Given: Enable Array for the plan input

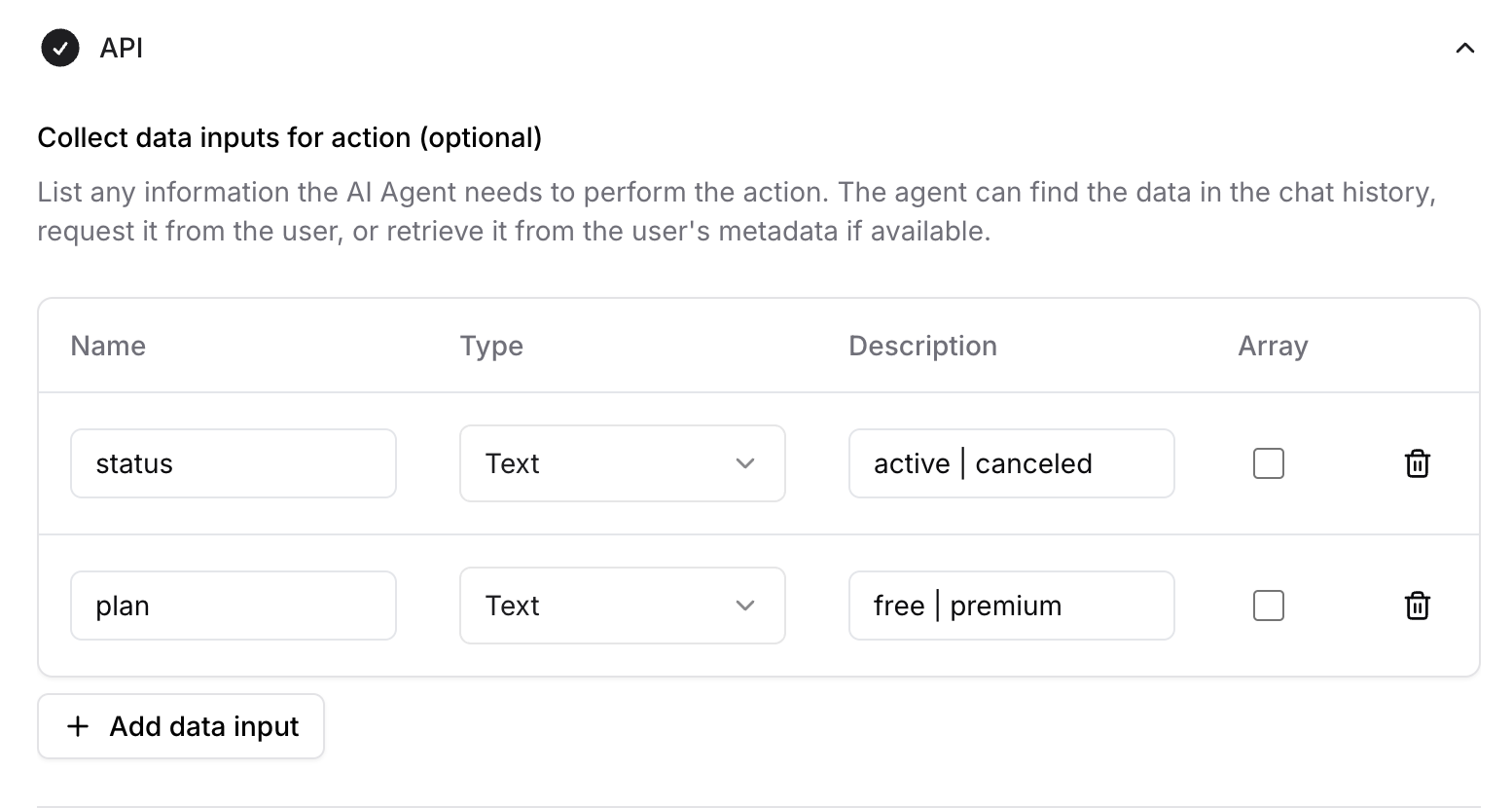Looking at the screenshot, I should click(1268, 606).
